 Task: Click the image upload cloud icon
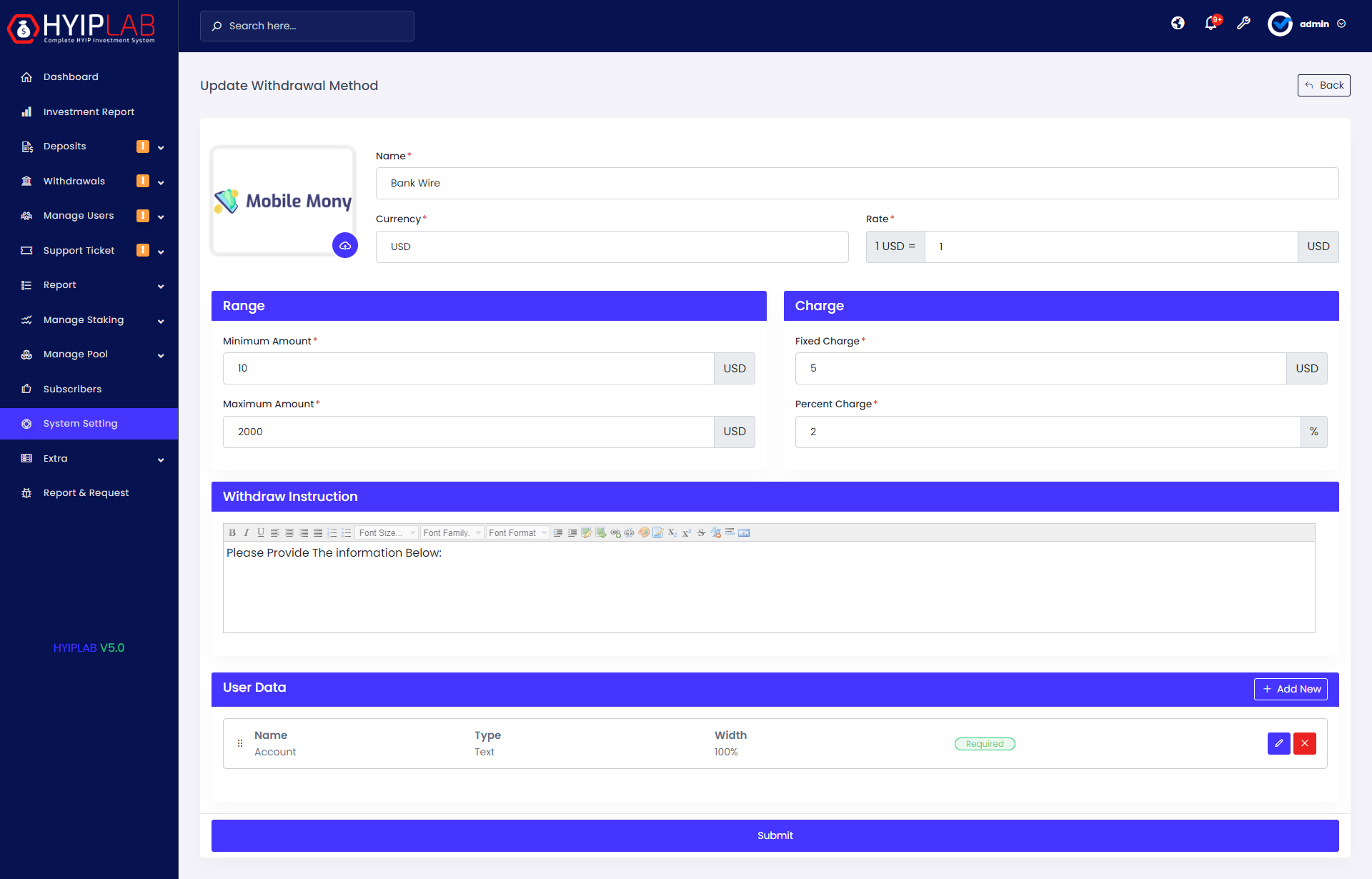click(345, 245)
